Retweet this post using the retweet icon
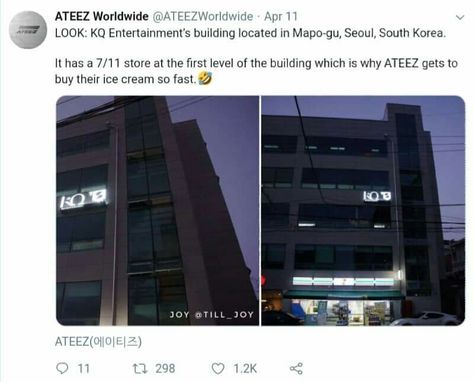 pyautogui.click(x=140, y=369)
